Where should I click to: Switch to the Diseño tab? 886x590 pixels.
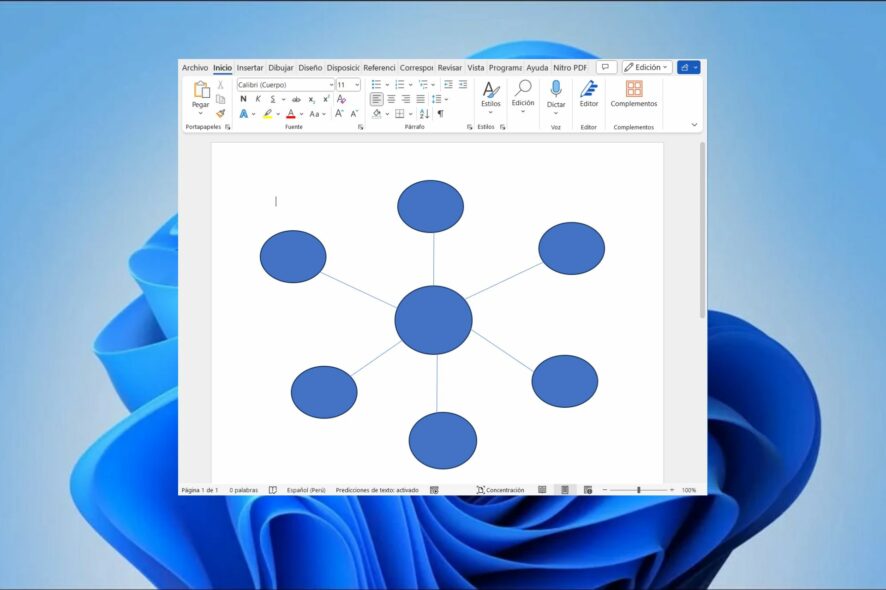click(x=310, y=67)
